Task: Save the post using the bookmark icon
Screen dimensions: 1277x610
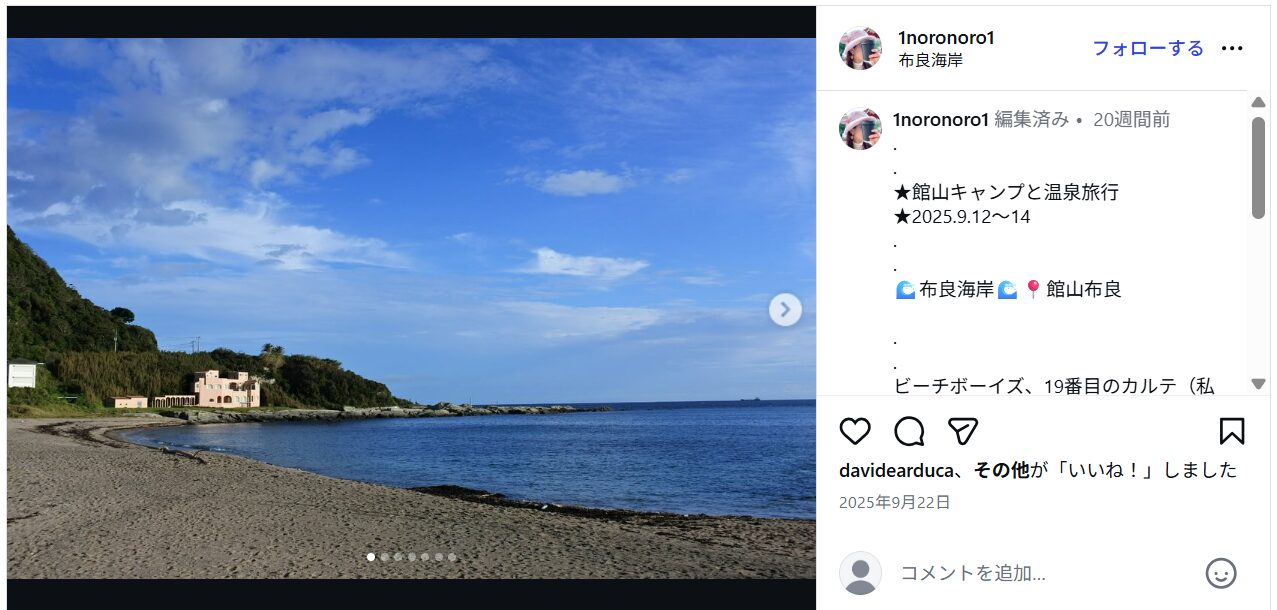Action: click(1234, 431)
